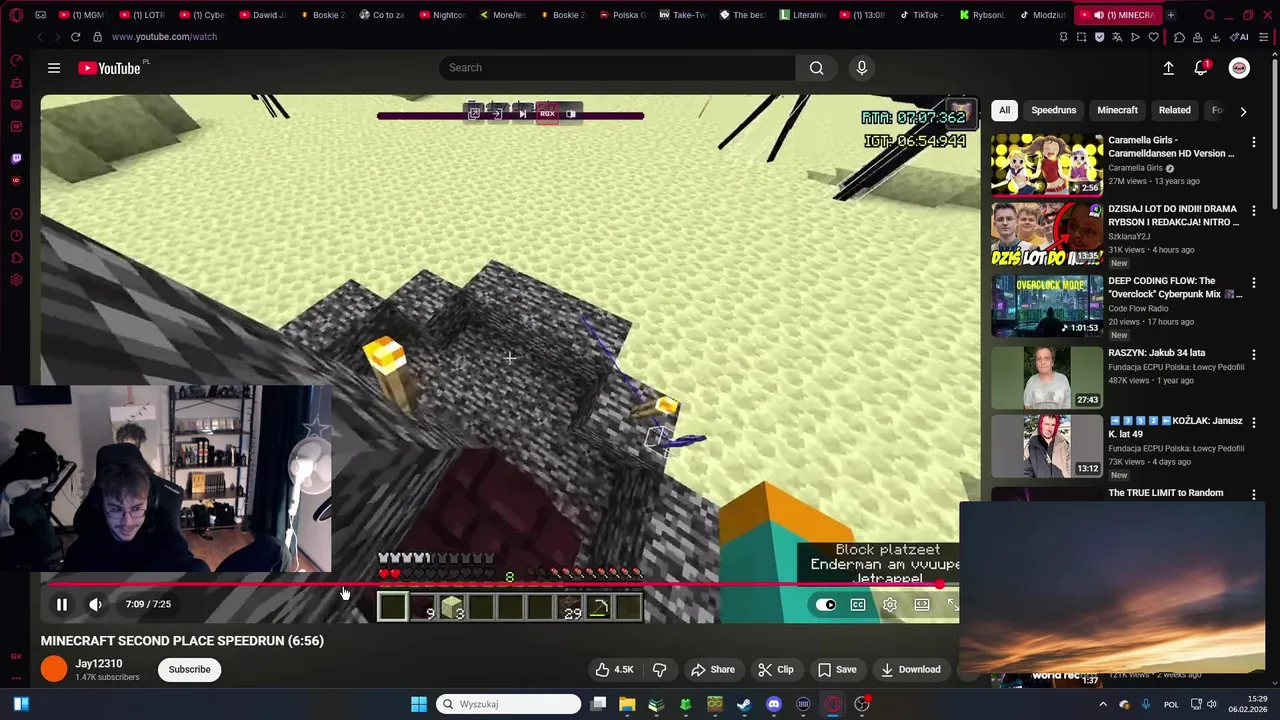Open the YouTube create upload icon

pos(1168,68)
